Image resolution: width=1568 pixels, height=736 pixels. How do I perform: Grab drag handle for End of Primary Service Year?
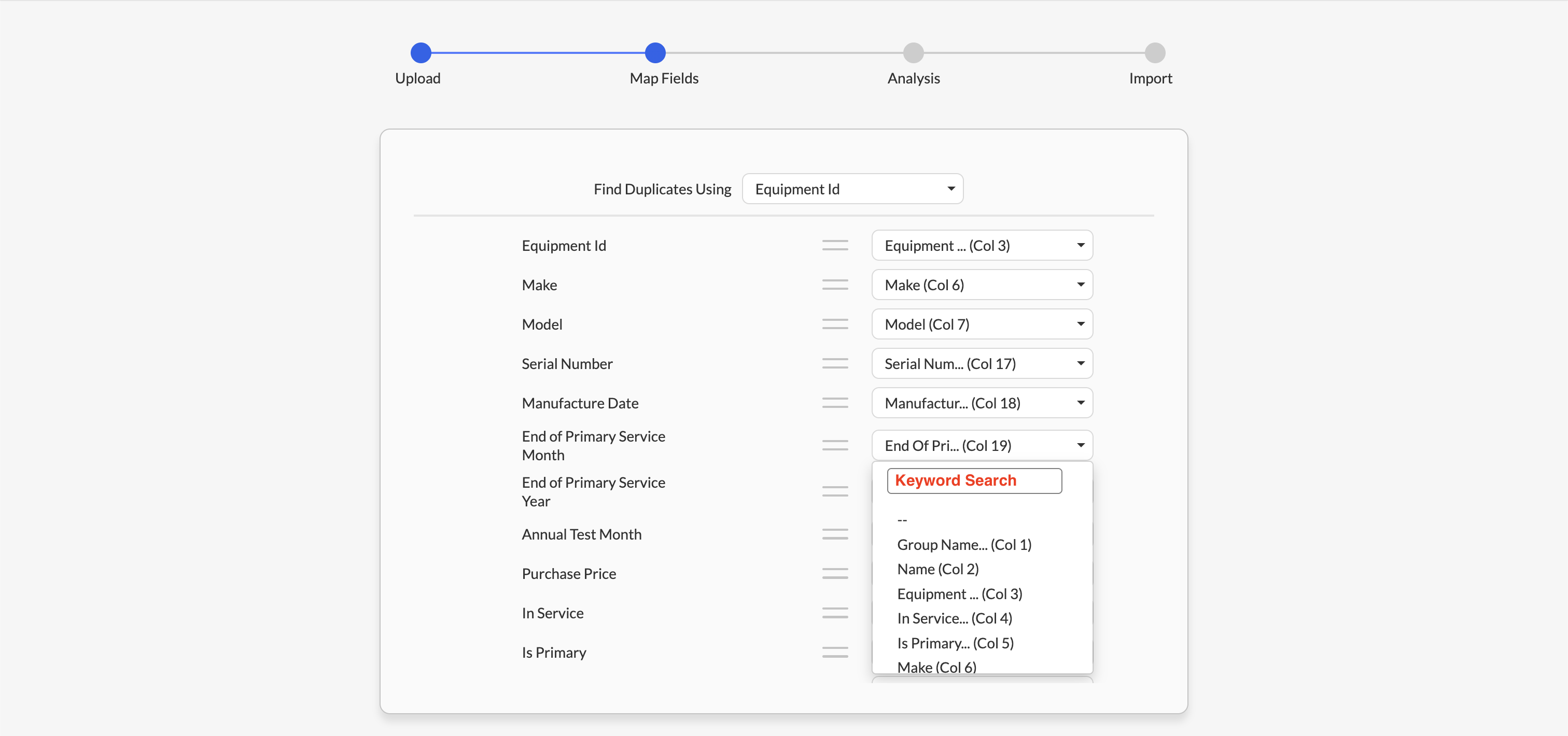[834, 491]
